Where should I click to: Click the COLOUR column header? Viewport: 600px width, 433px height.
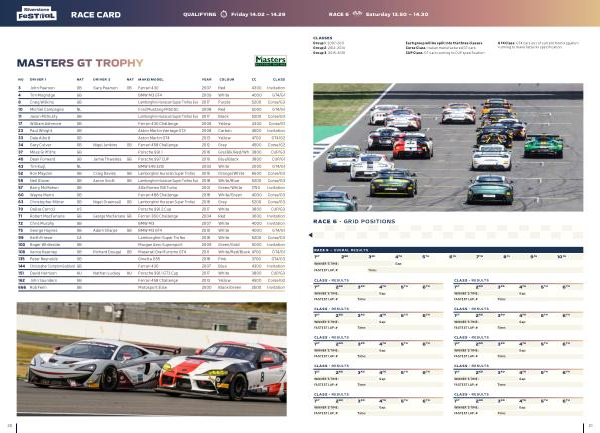(x=227, y=80)
